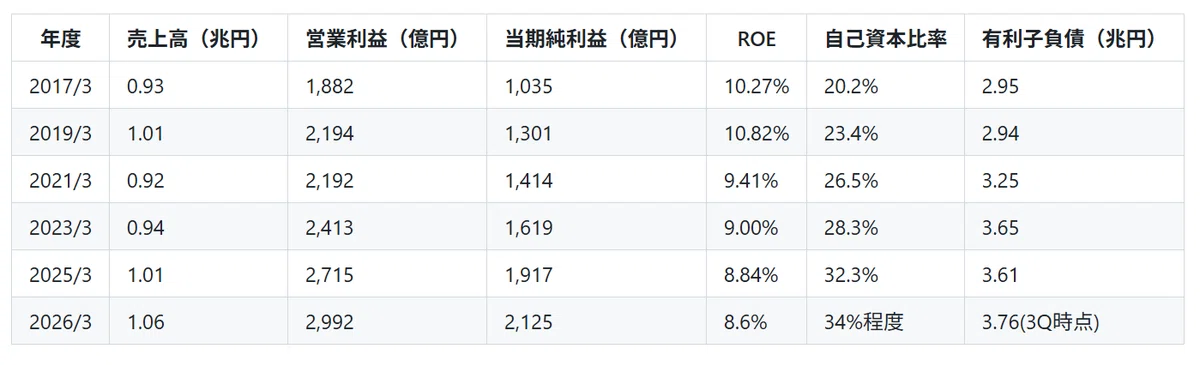Select the 2021/3 row label
Image resolution: width=1200 pixels, height=365 pixels.
[x=60, y=181]
